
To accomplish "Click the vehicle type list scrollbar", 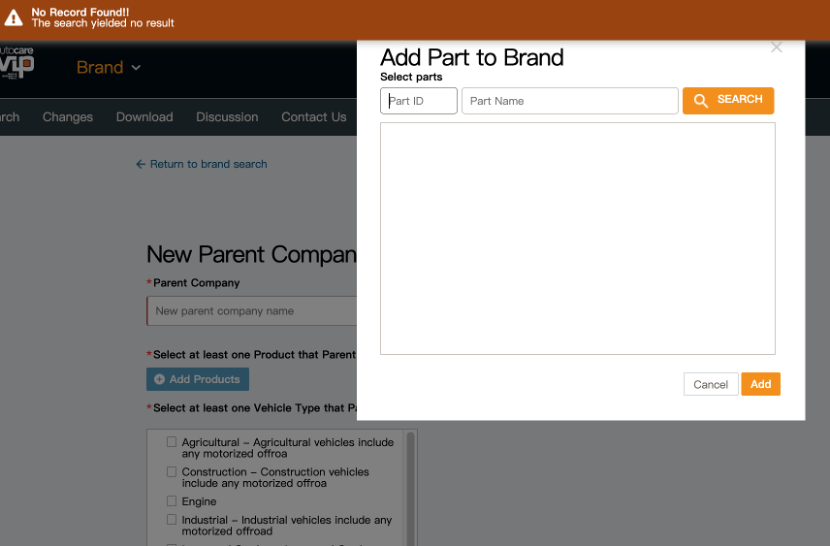I will click(410, 488).
